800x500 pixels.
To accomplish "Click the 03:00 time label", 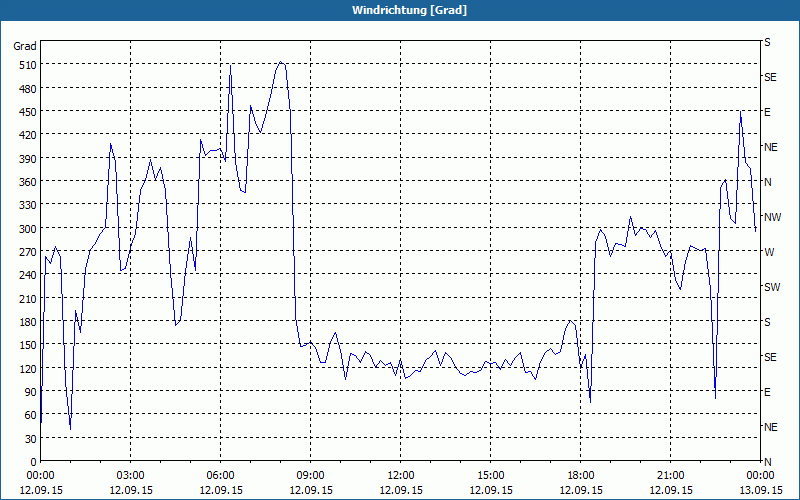I will 131,476.
